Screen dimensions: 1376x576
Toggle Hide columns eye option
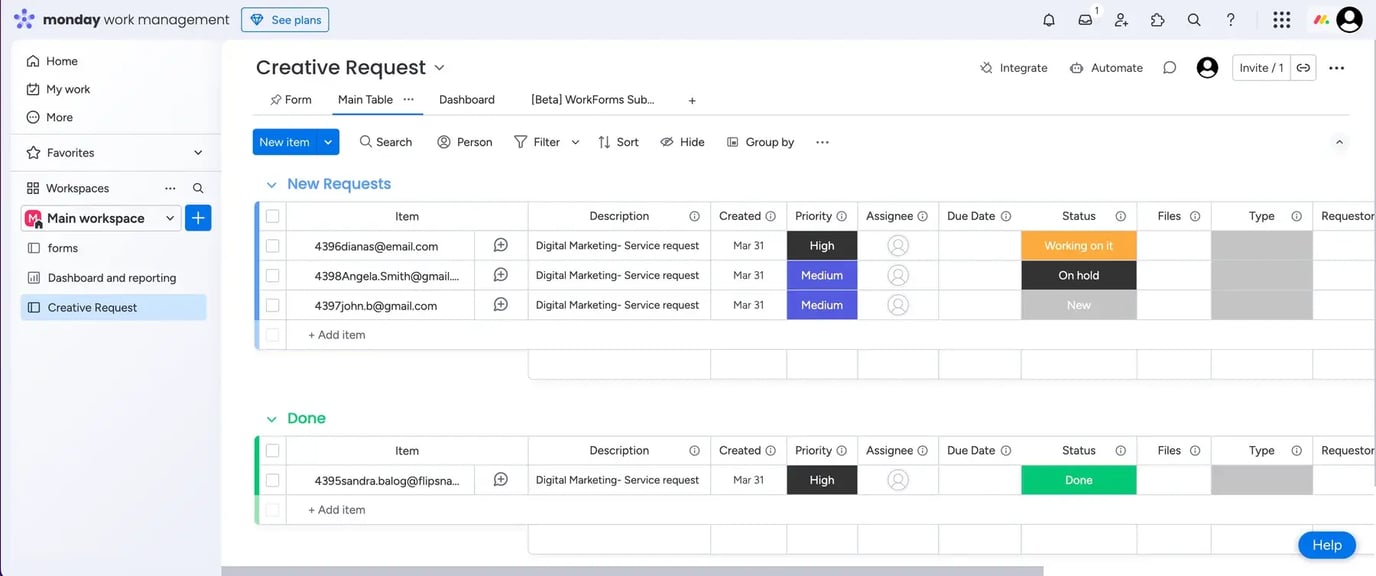coord(682,142)
